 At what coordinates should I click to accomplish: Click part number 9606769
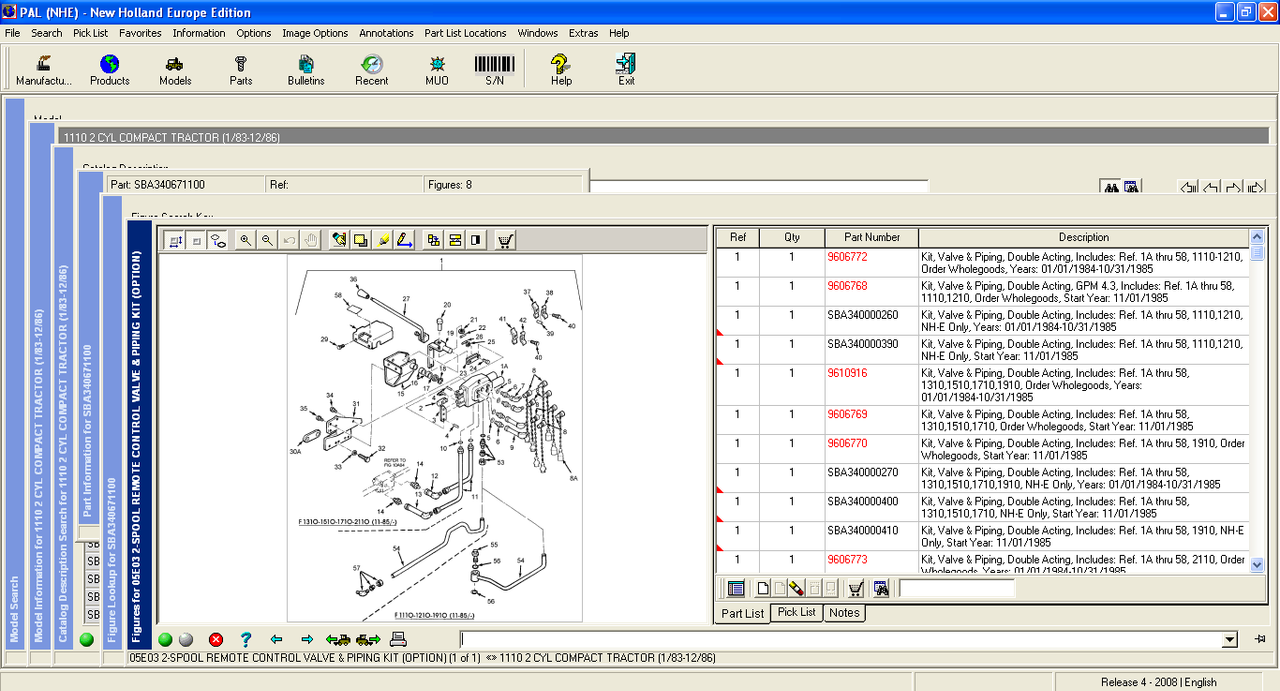[x=847, y=414]
